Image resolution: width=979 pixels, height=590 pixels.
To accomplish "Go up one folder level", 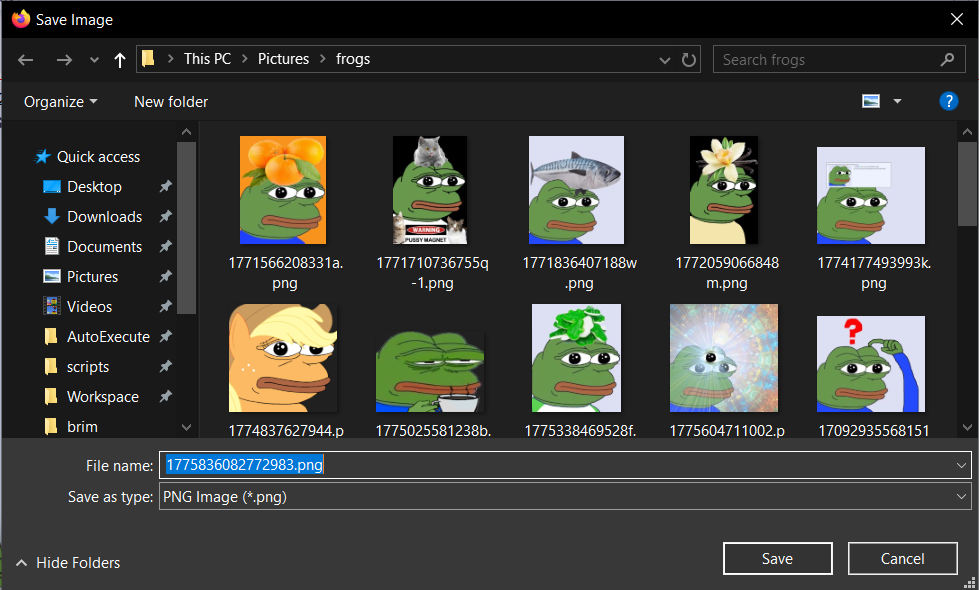I will 120,60.
